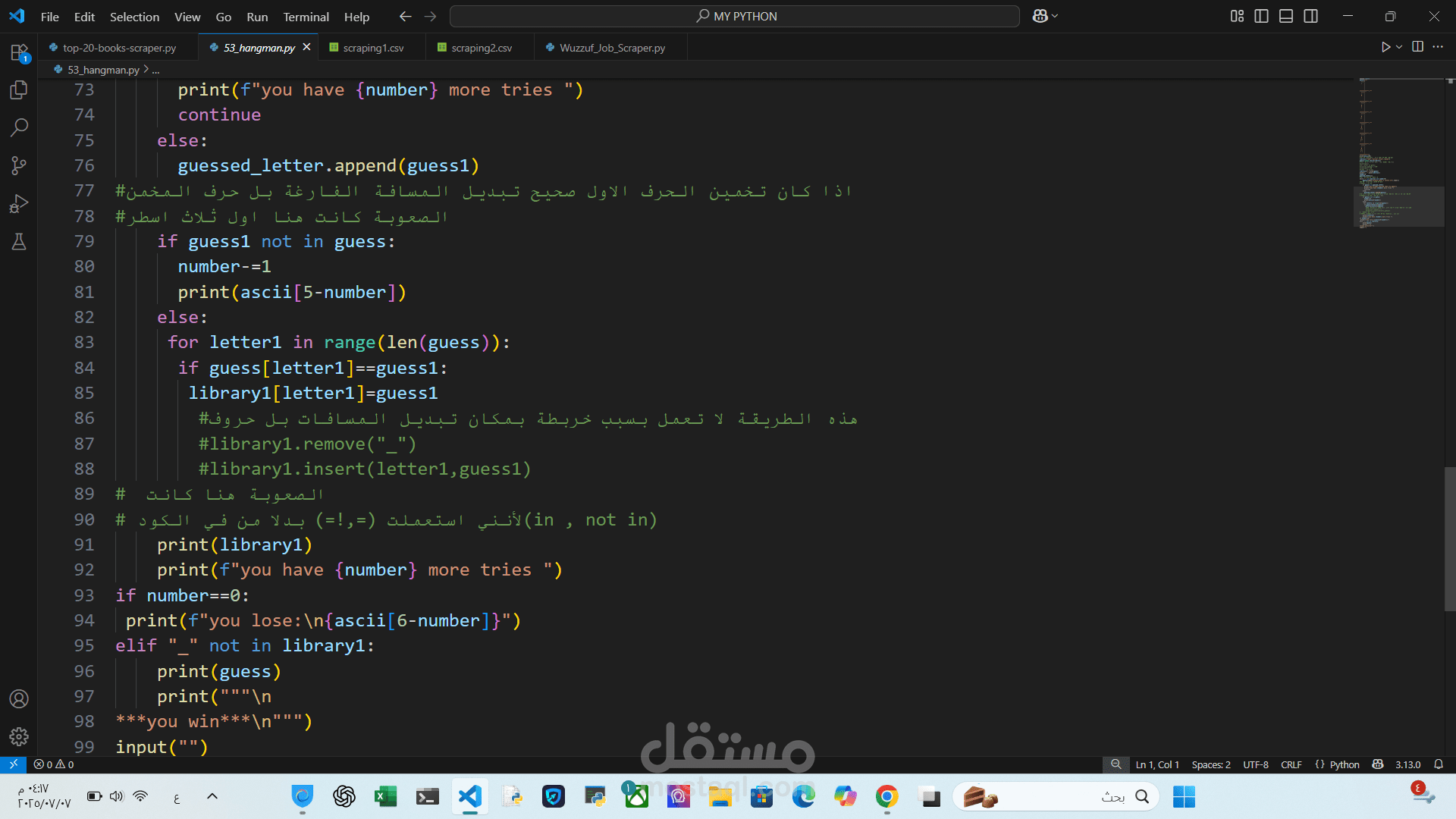Screen dimensions: 1456x819
Task: Open the breadcrumb ellipsis after 53_hangman.py
Action: tap(156, 70)
